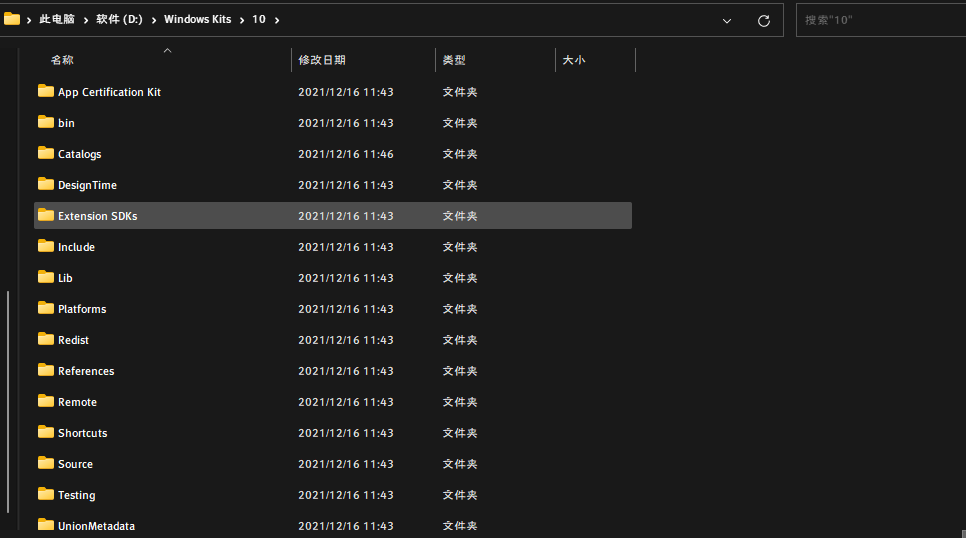Click the Testing folder icon
Image resolution: width=966 pixels, height=538 pixels.
tap(46, 494)
